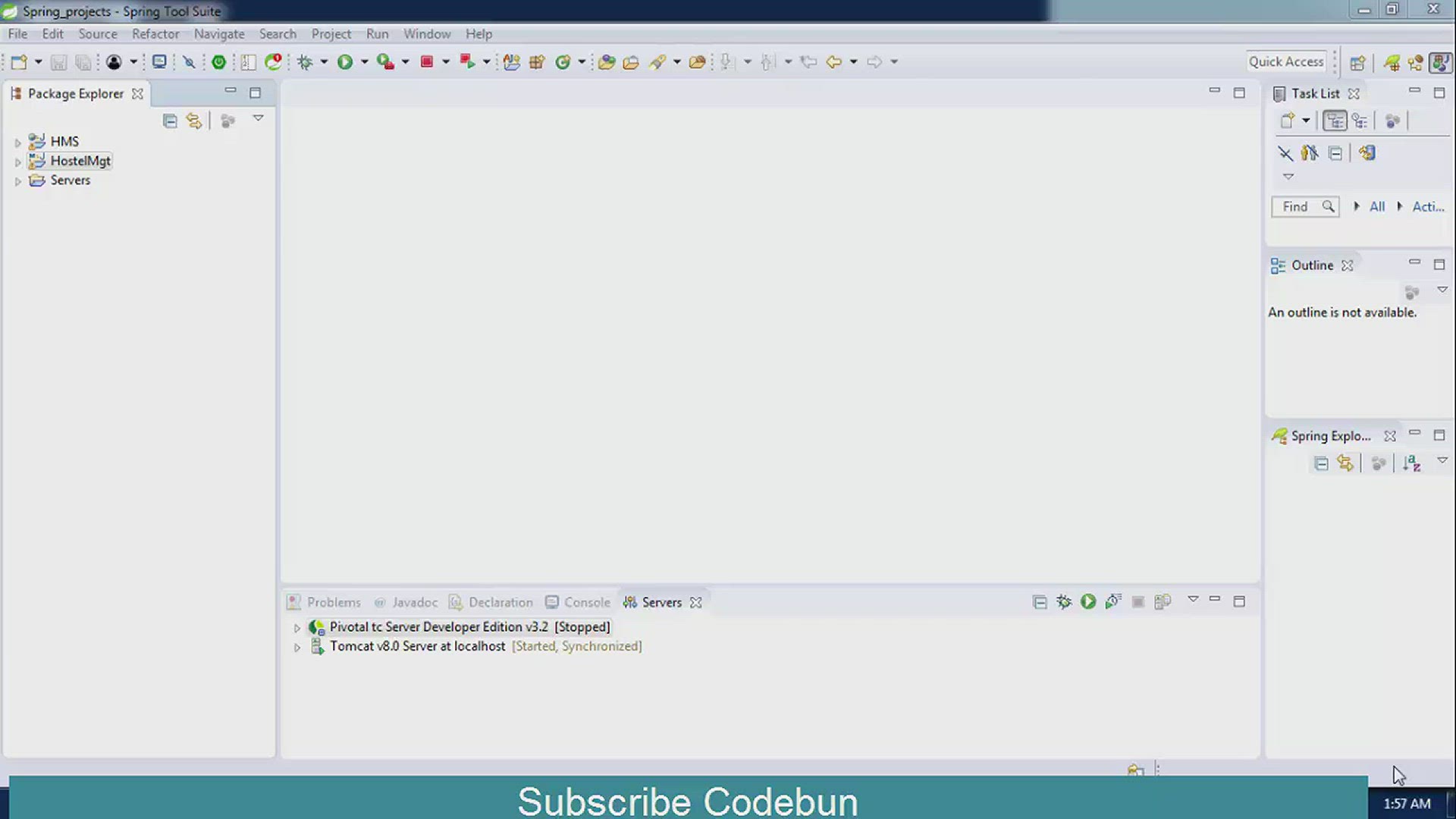Click the Search flashlight toolbar icon
This screenshot has height=819, width=1456.
point(657,62)
